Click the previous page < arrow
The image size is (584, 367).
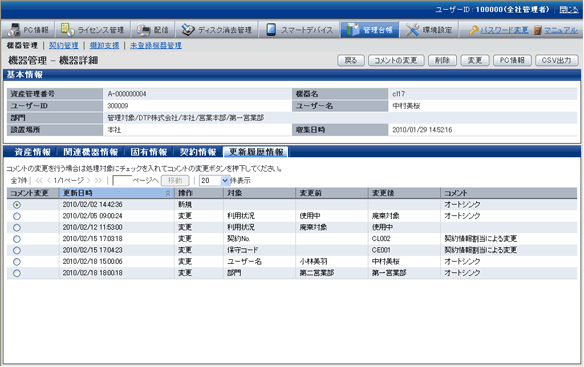click(x=48, y=181)
